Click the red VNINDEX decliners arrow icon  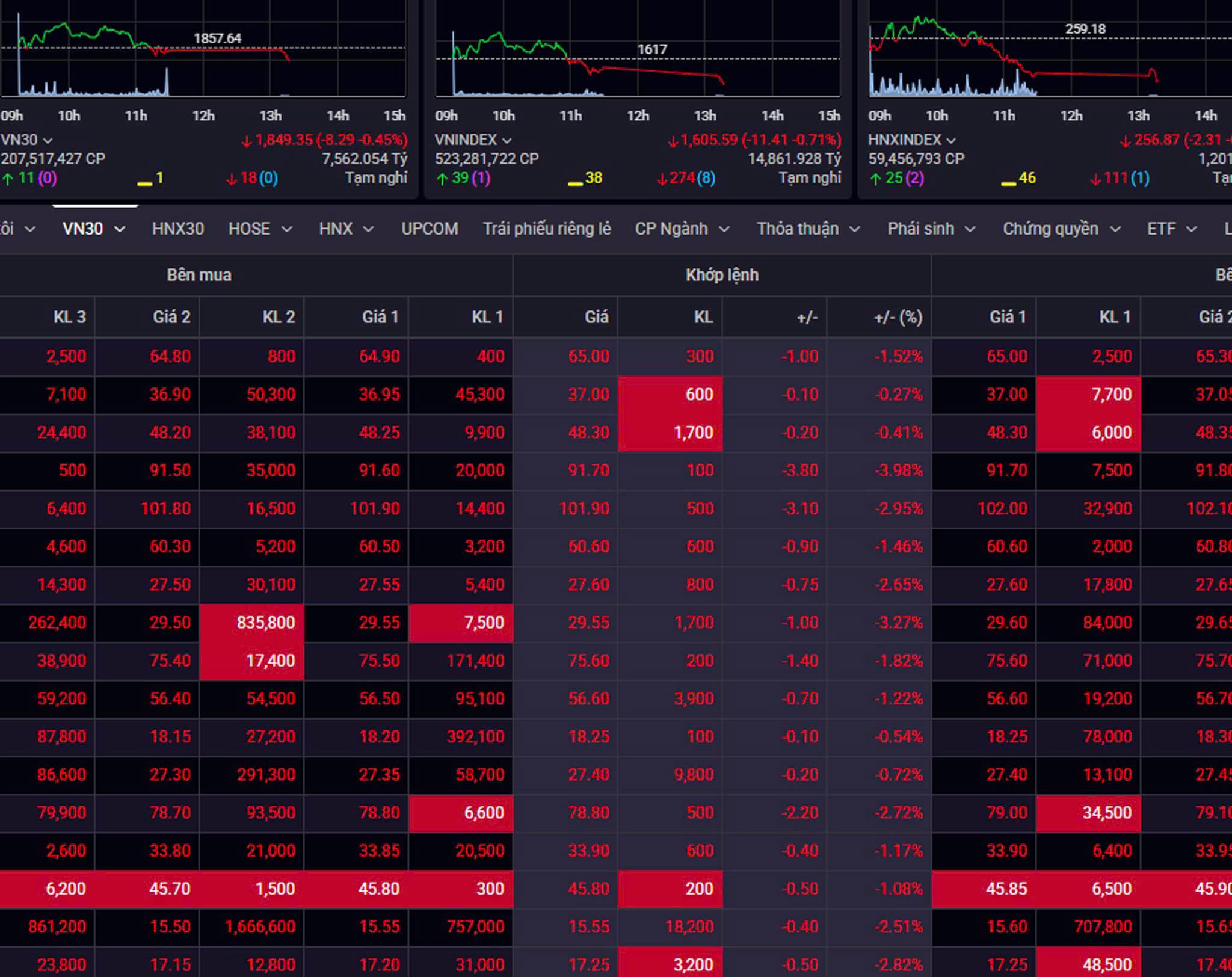[x=662, y=179]
